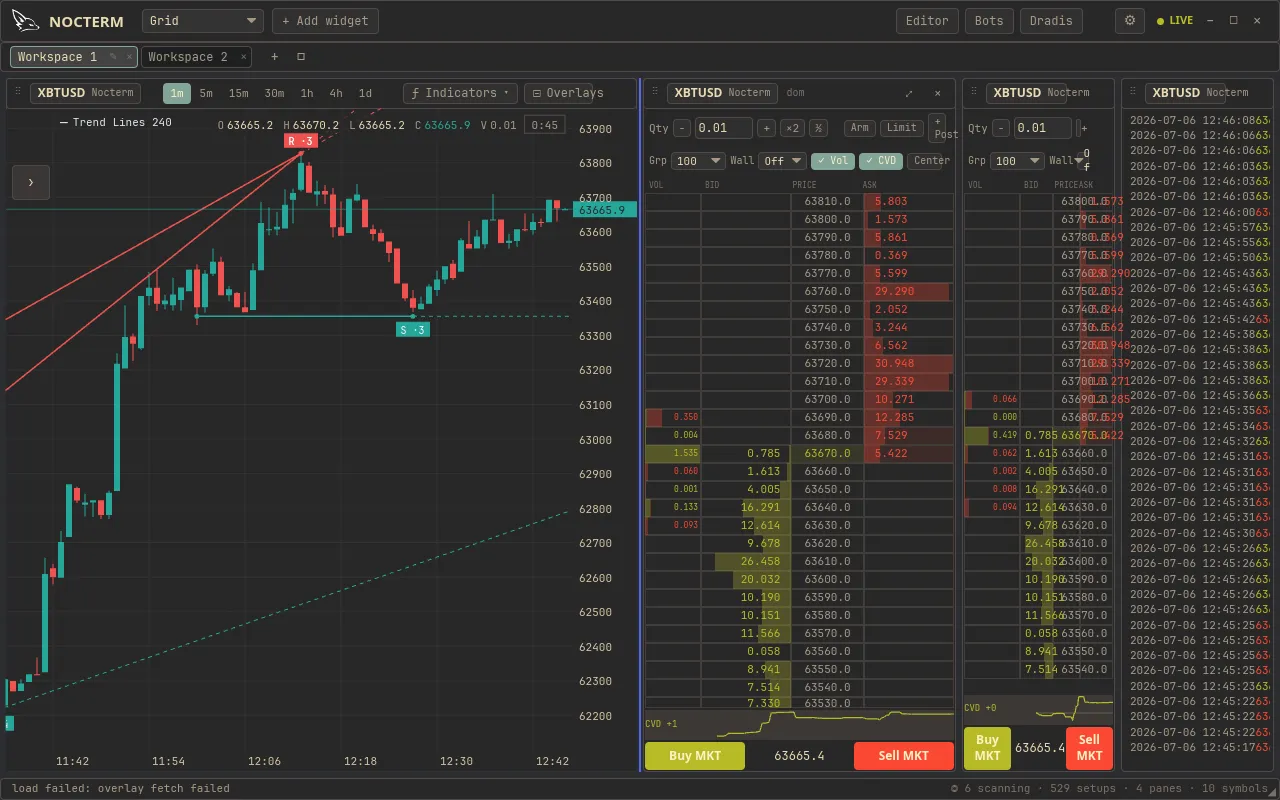Rename Workspace 1 with the pencil icon
Viewport: 1280px width, 800px height.
coord(113,57)
